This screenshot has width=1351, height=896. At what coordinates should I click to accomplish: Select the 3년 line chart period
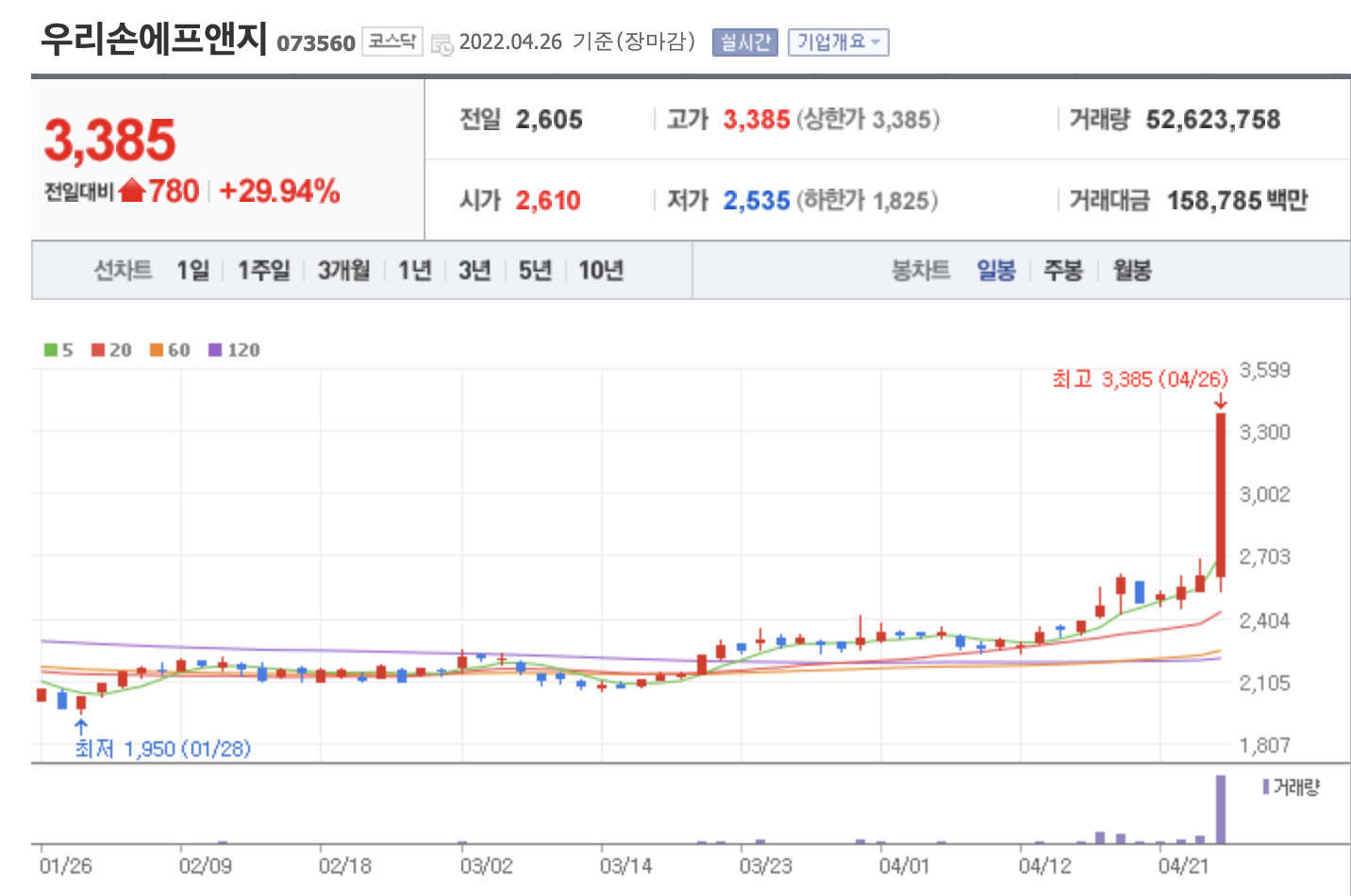coord(475,271)
